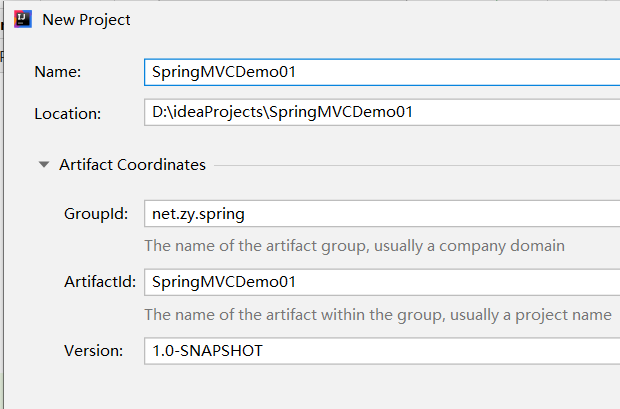The width and height of the screenshot is (620, 409).
Task: Click the Artifact Coordinates section header text
Action: tap(132, 165)
